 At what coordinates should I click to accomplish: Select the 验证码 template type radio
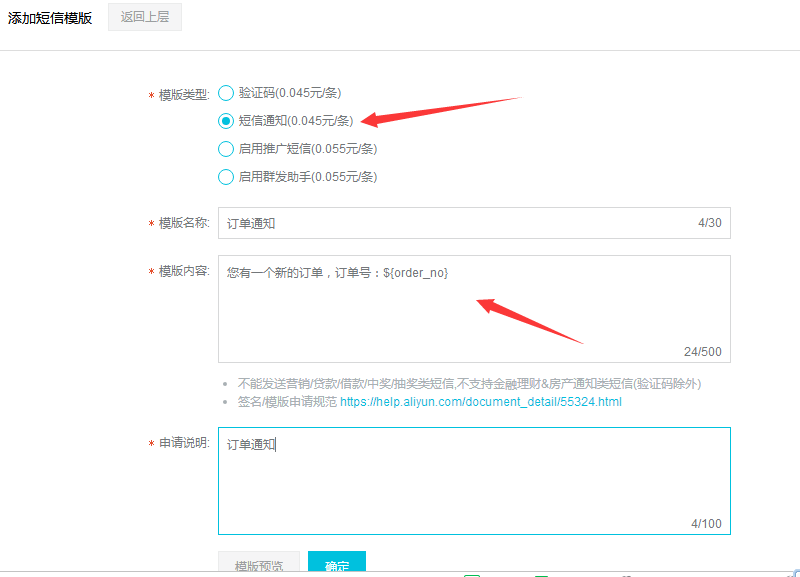coord(226,93)
